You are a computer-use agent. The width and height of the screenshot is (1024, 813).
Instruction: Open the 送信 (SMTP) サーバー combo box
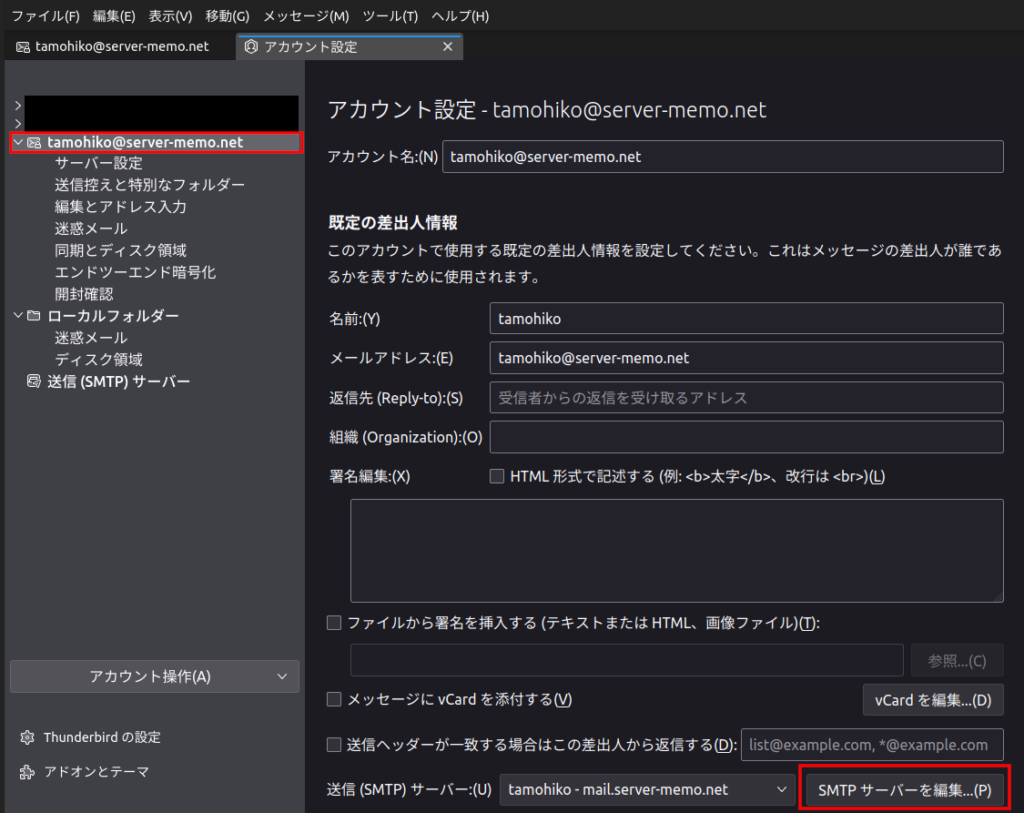pyautogui.click(x=645, y=788)
